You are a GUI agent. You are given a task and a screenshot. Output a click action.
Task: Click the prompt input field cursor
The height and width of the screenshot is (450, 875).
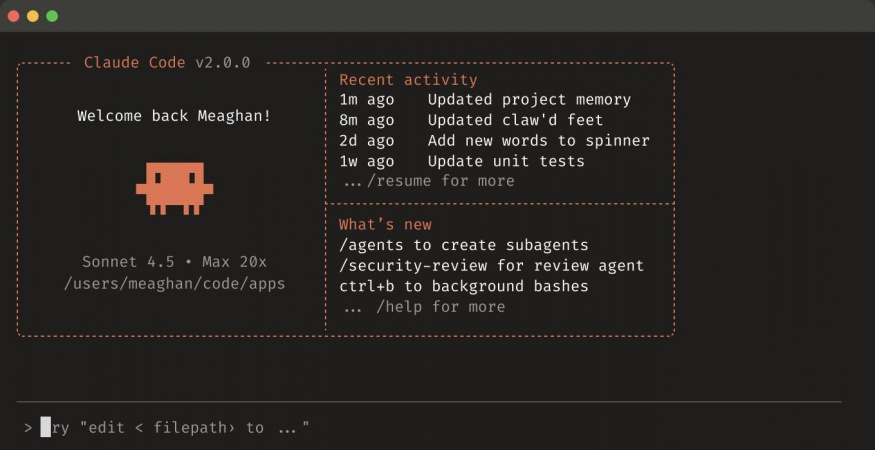[x=45, y=428]
